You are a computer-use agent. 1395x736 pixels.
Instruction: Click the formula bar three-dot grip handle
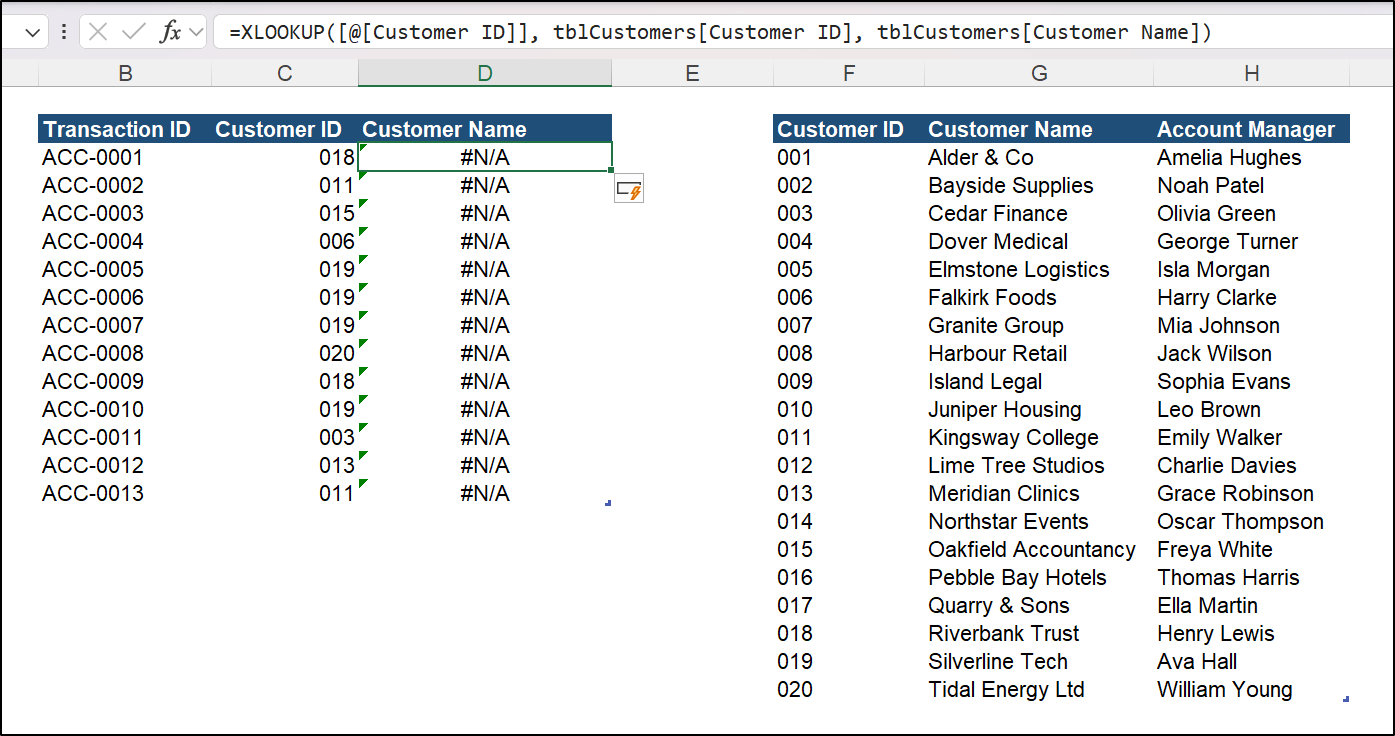click(64, 32)
